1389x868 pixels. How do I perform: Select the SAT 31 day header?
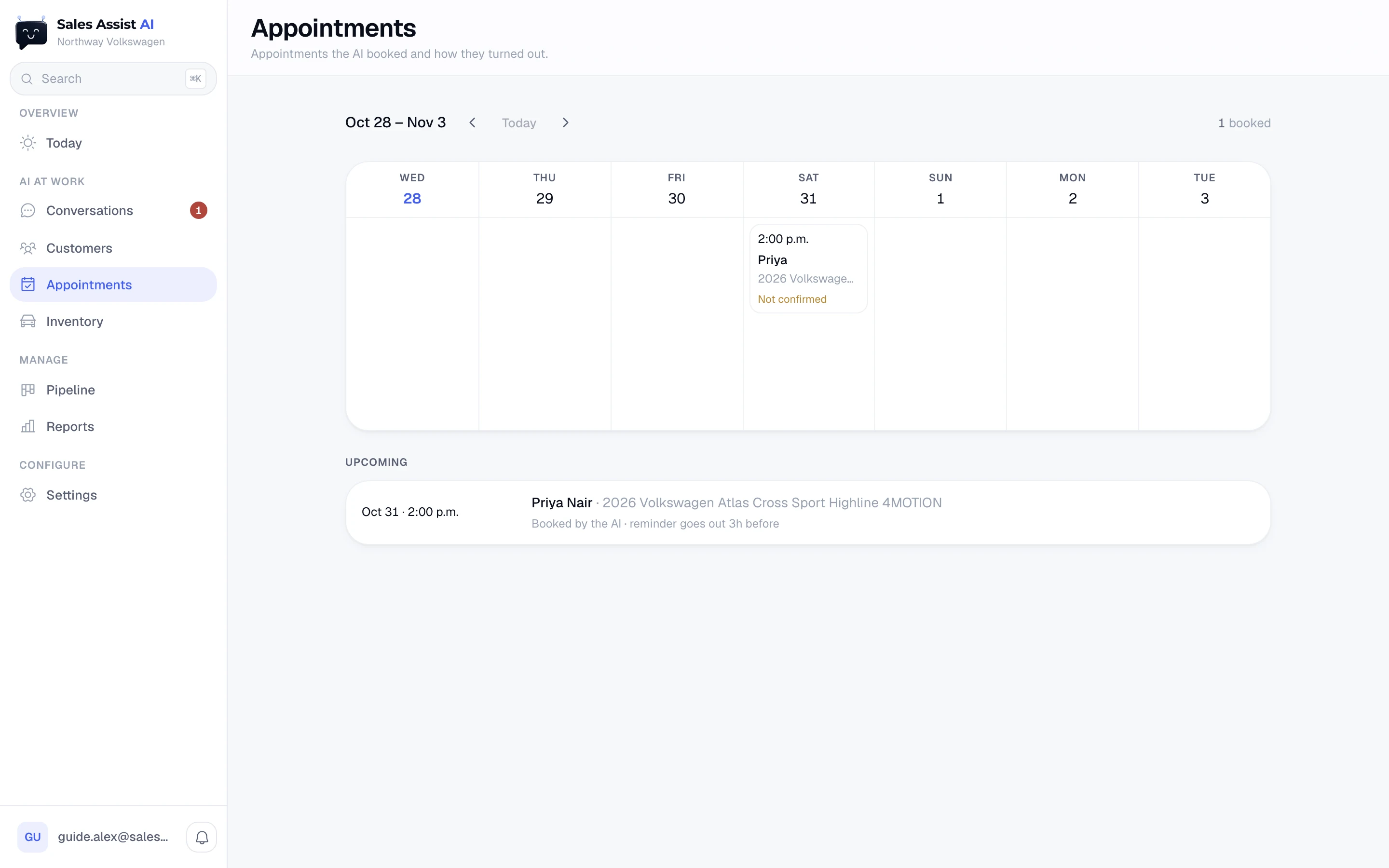[809, 190]
